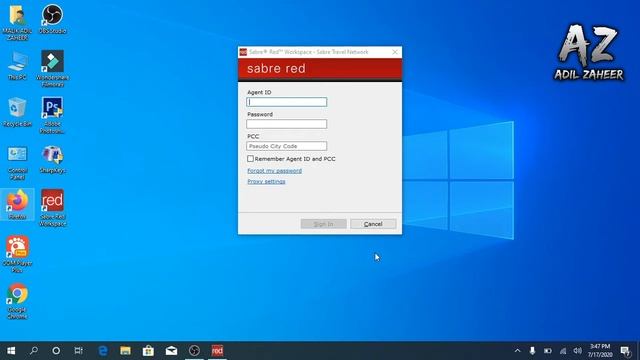The width and height of the screenshot is (640, 360).
Task: Open Task View on the taskbar
Action: tap(78, 351)
